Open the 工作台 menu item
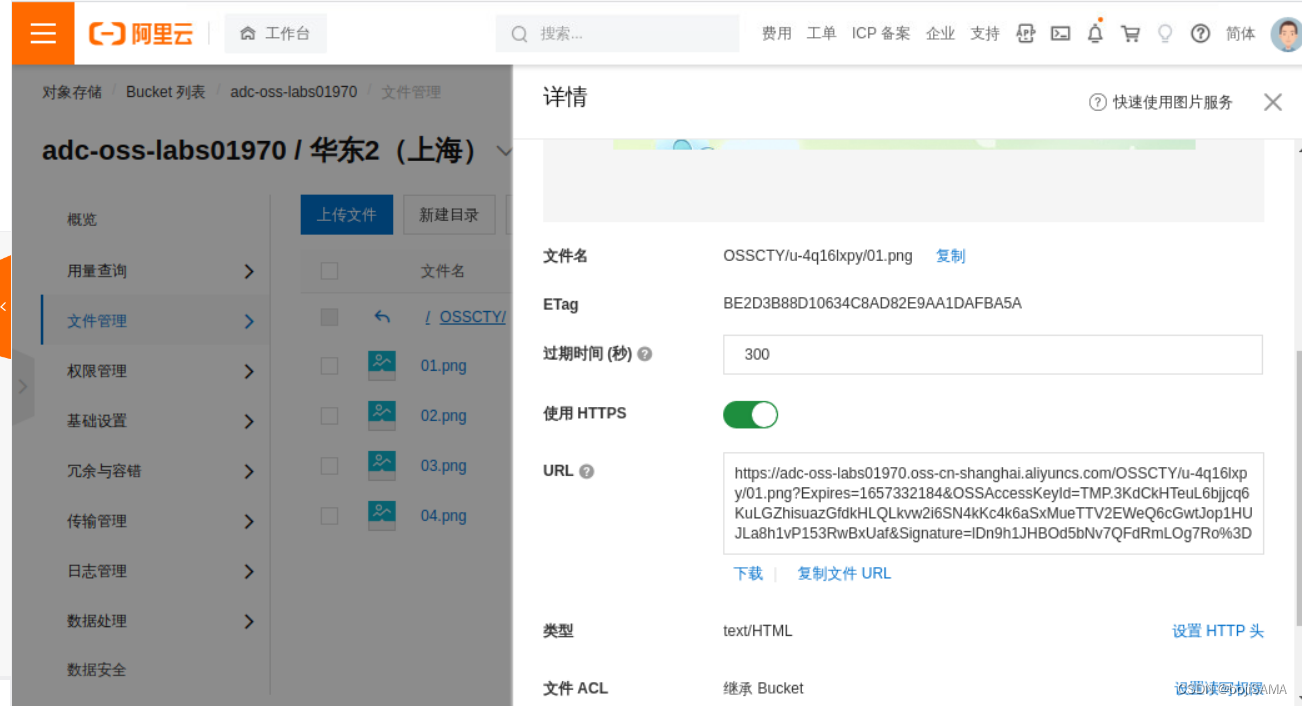This screenshot has width=1302, height=706. [275, 32]
